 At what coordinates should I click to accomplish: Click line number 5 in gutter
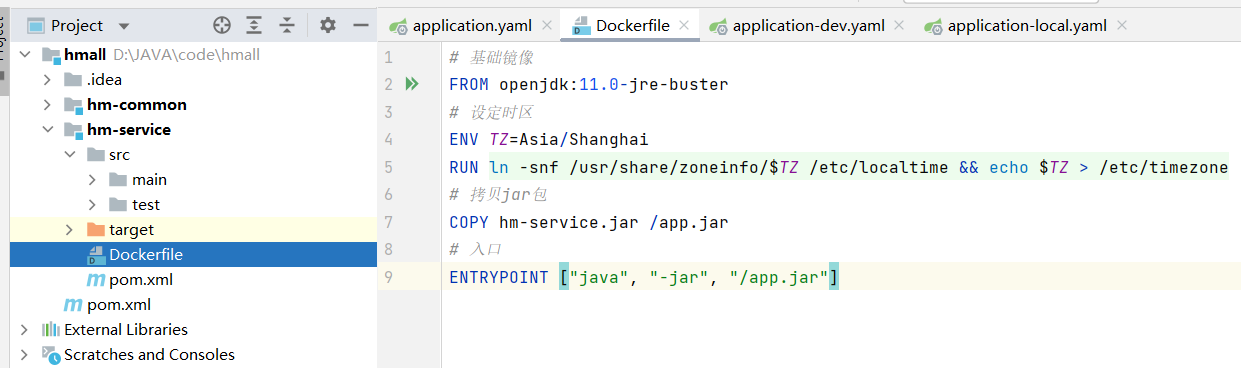[x=388, y=167]
